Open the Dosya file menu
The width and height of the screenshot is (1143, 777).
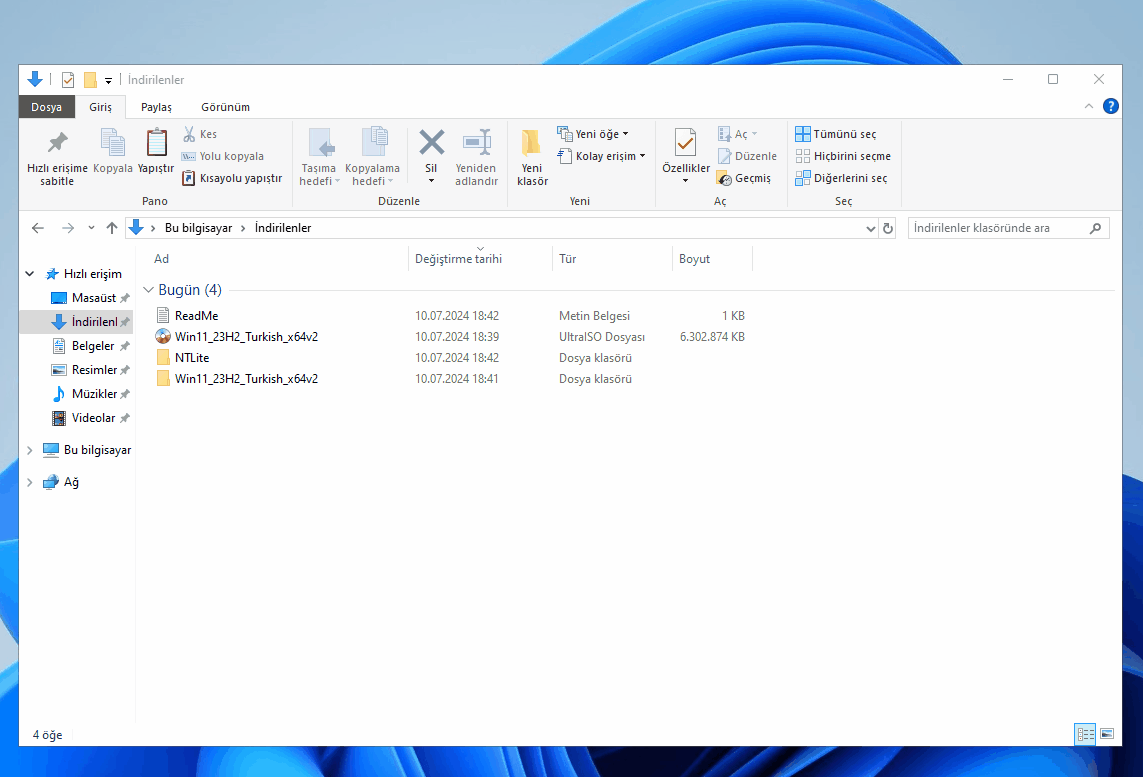pos(47,107)
